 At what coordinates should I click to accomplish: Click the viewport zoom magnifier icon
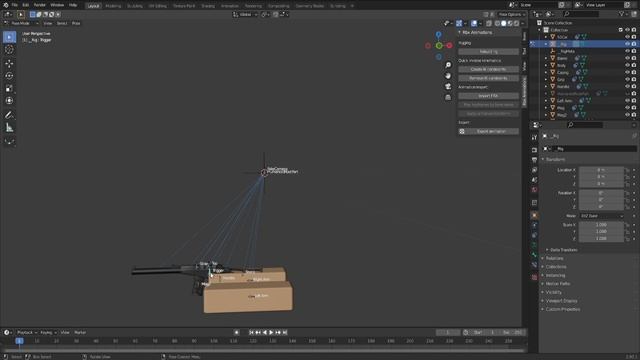tap(448, 65)
